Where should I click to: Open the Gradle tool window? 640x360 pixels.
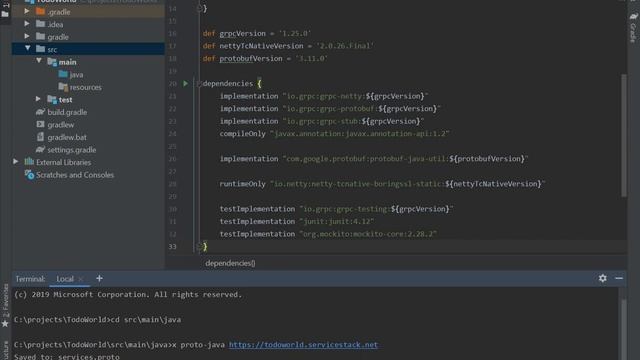pyautogui.click(x=633, y=27)
